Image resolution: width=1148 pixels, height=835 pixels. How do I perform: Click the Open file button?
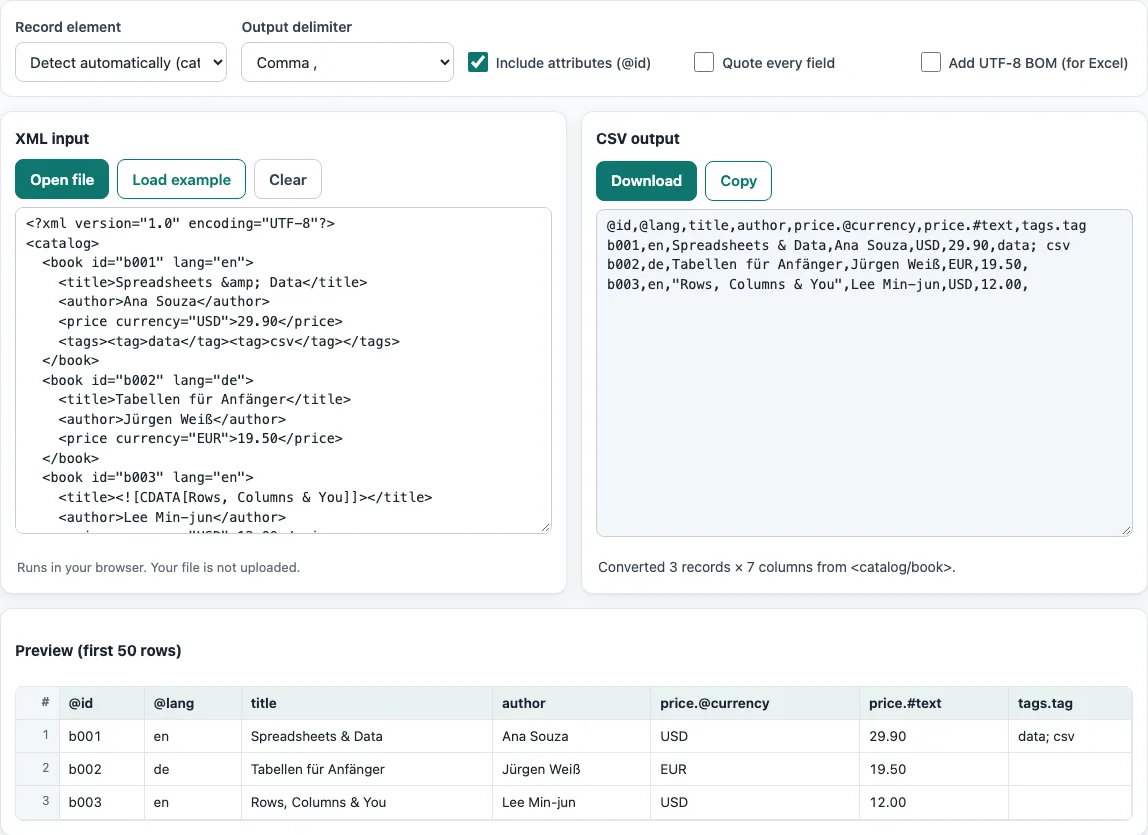tap(62, 179)
